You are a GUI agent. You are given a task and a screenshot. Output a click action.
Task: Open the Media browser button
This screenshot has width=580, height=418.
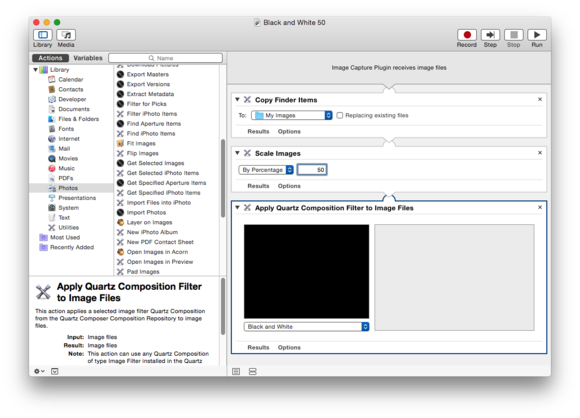[66, 35]
